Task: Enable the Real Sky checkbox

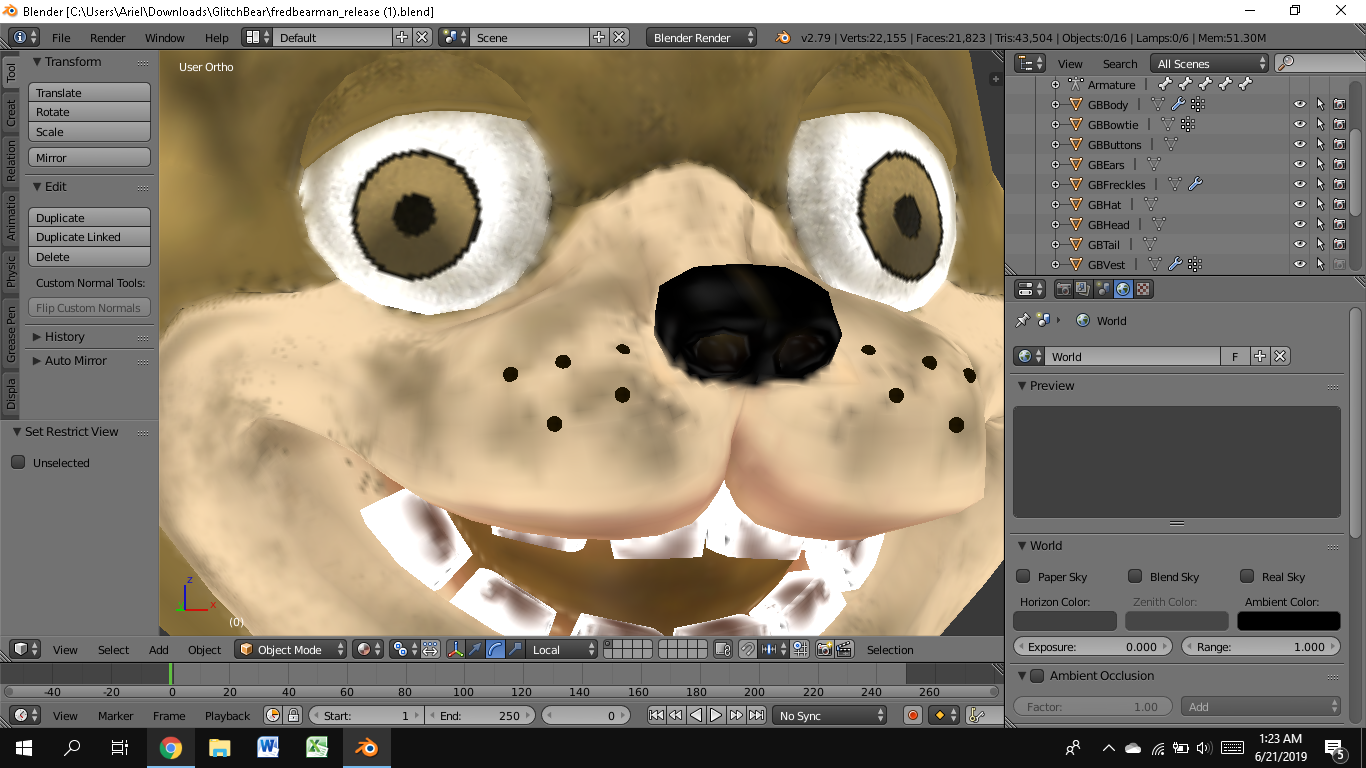Action: pos(1247,576)
